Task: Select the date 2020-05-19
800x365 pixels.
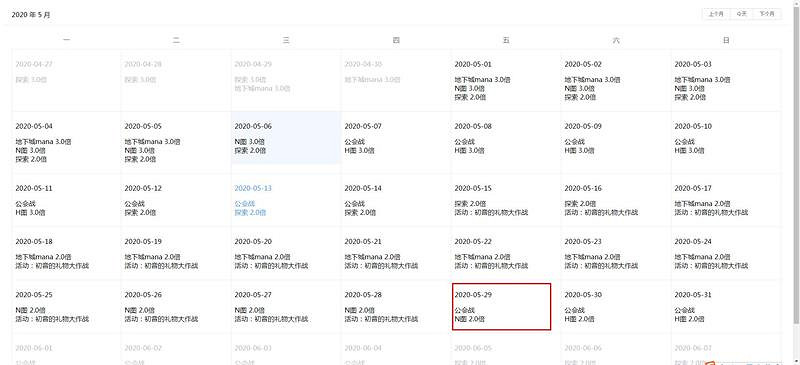Action: tap(143, 241)
